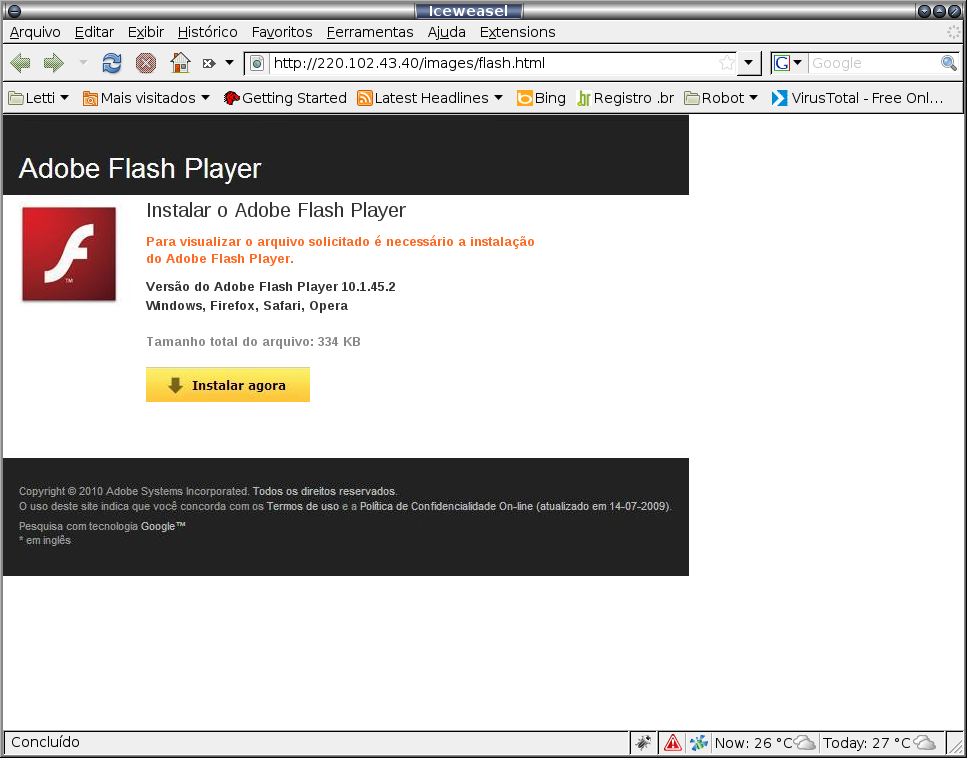This screenshot has height=758, width=967.
Task: Open the Ferramentas menu
Action: click(370, 32)
